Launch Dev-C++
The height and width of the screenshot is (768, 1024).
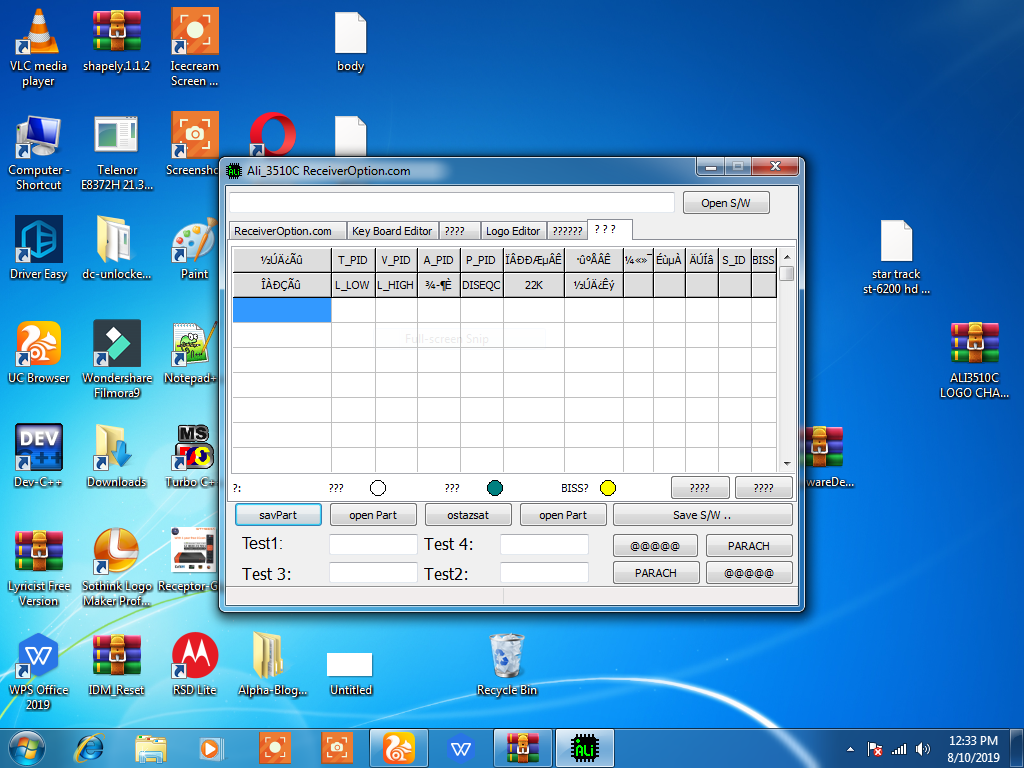38,446
